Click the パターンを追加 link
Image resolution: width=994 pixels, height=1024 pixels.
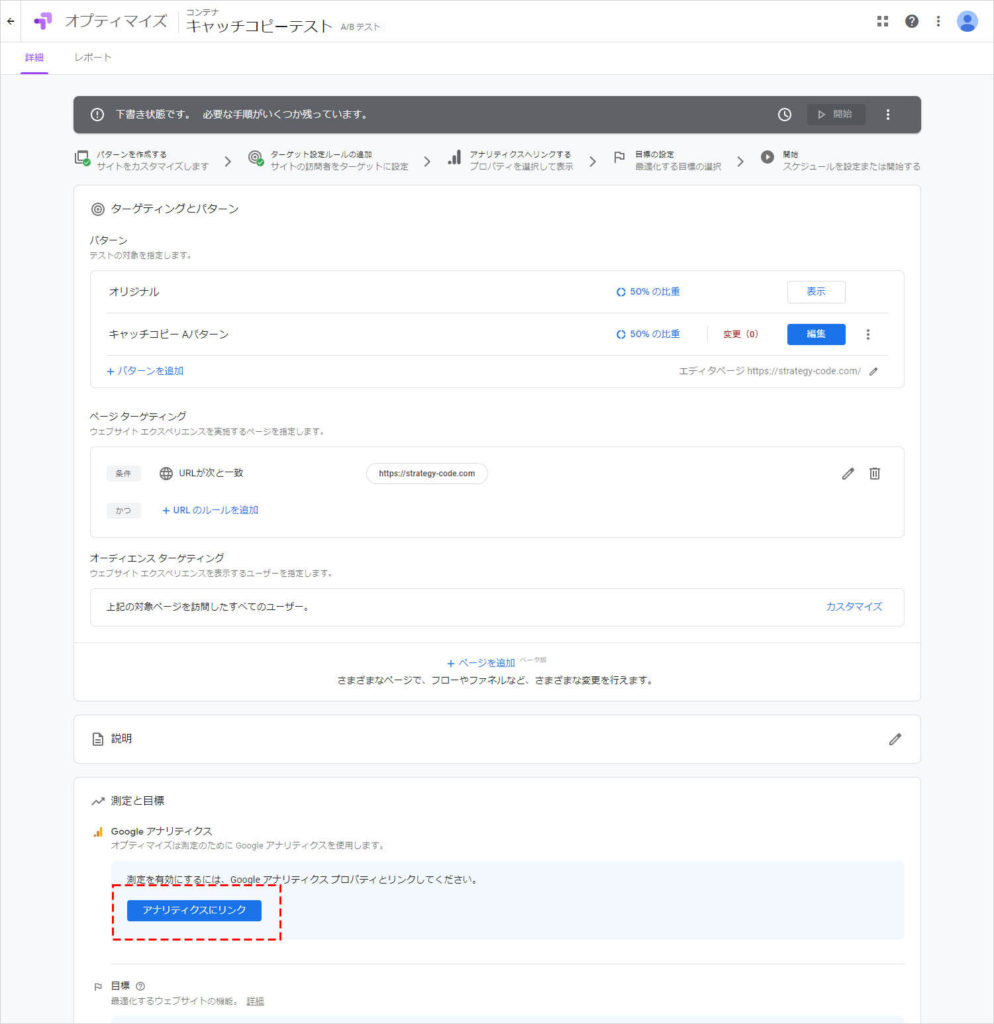click(x=145, y=371)
